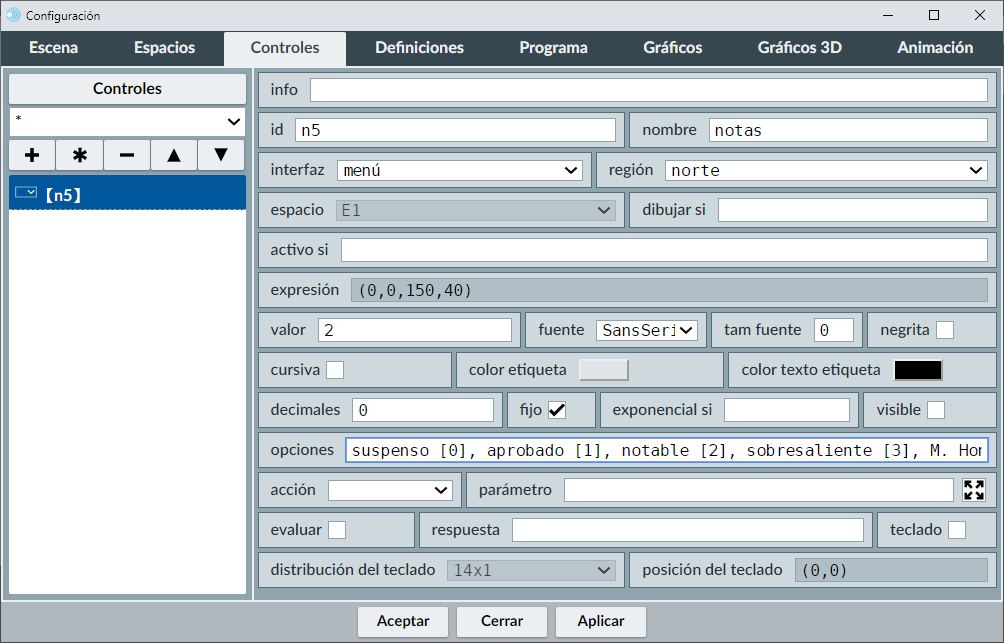Switch to the Definiciones tab
The height and width of the screenshot is (643, 1004).
click(x=419, y=48)
